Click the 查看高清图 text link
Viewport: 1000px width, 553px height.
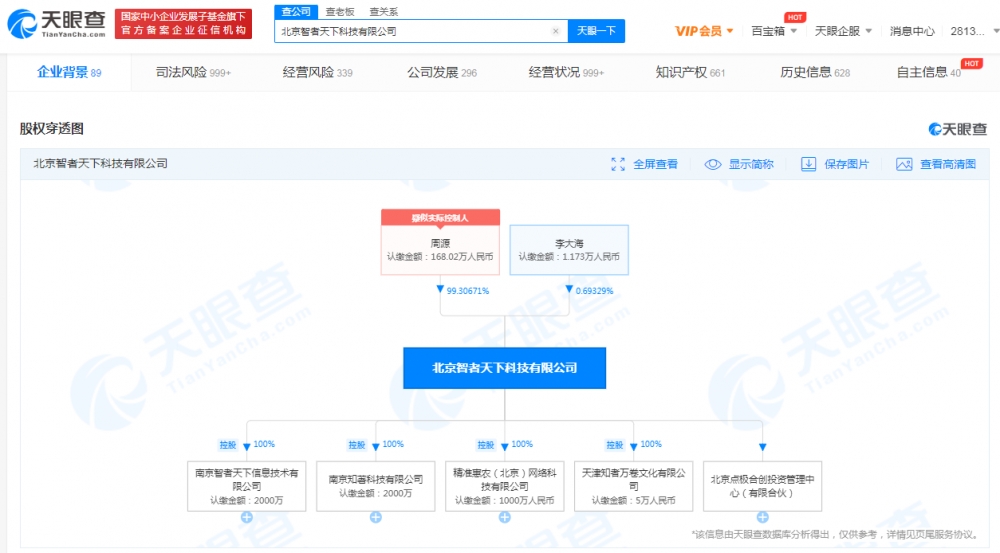(948, 165)
